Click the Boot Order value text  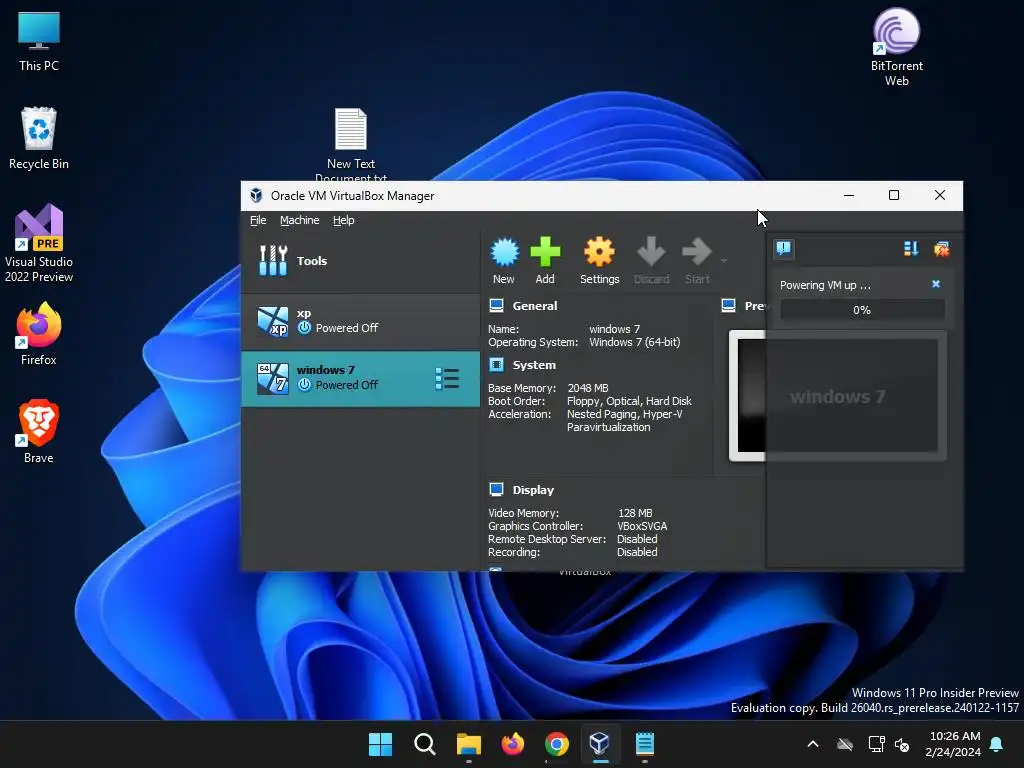629,401
